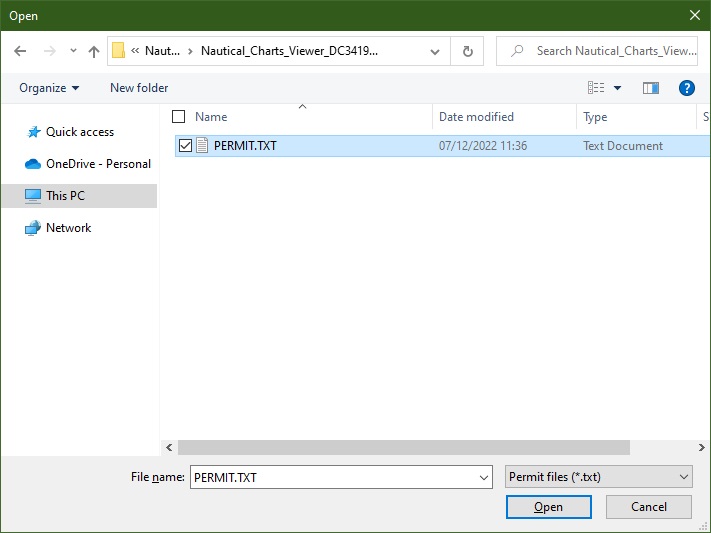This screenshot has height=533, width=711.
Task: Refresh the folder contents
Action: [x=468, y=51]
